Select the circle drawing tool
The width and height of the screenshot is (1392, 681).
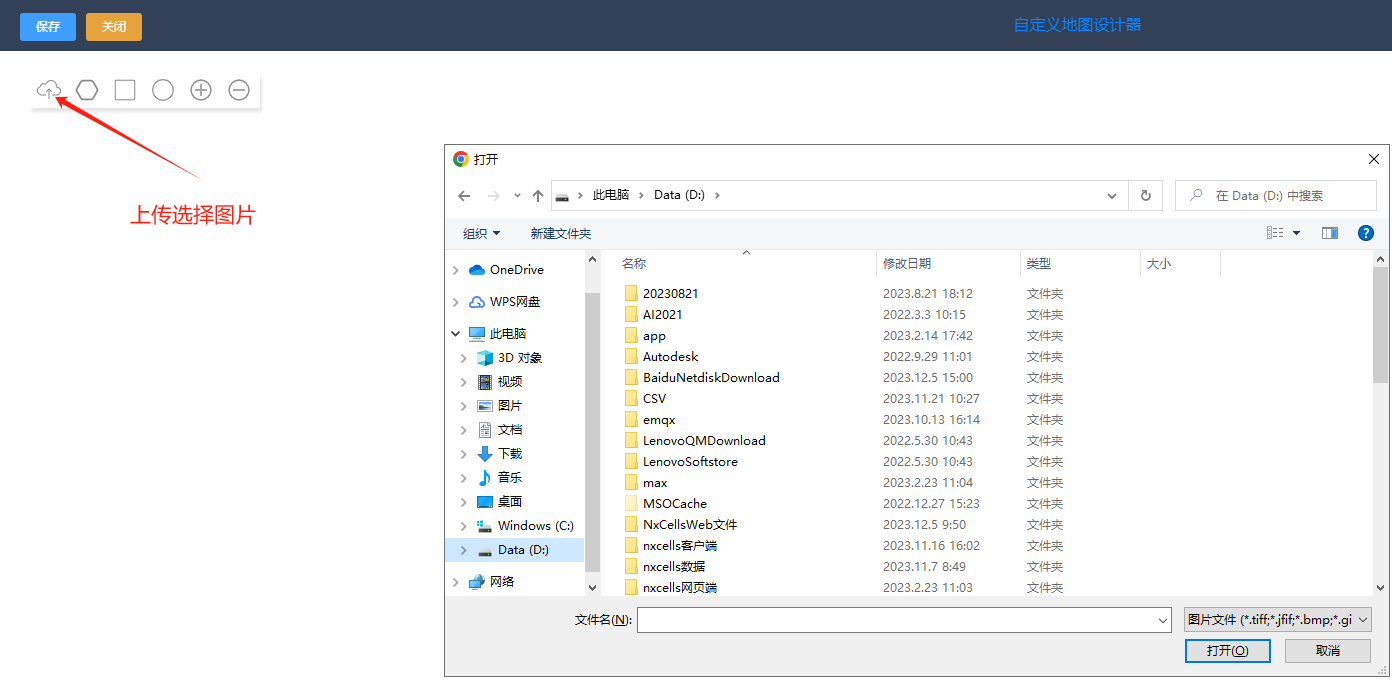click(x=163, y=90)
